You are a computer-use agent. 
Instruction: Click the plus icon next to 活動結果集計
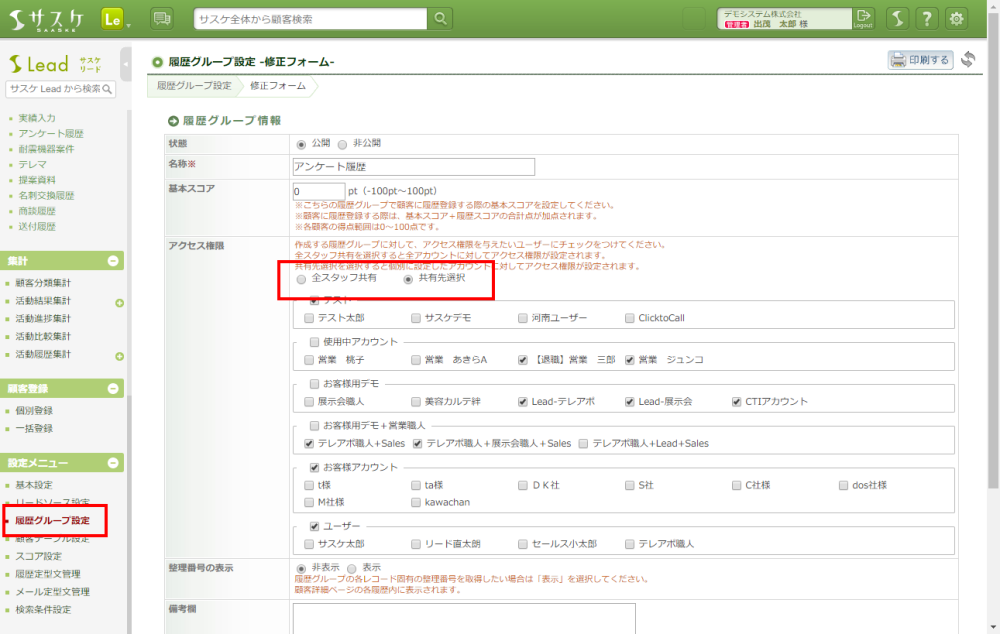coord(119,302)
